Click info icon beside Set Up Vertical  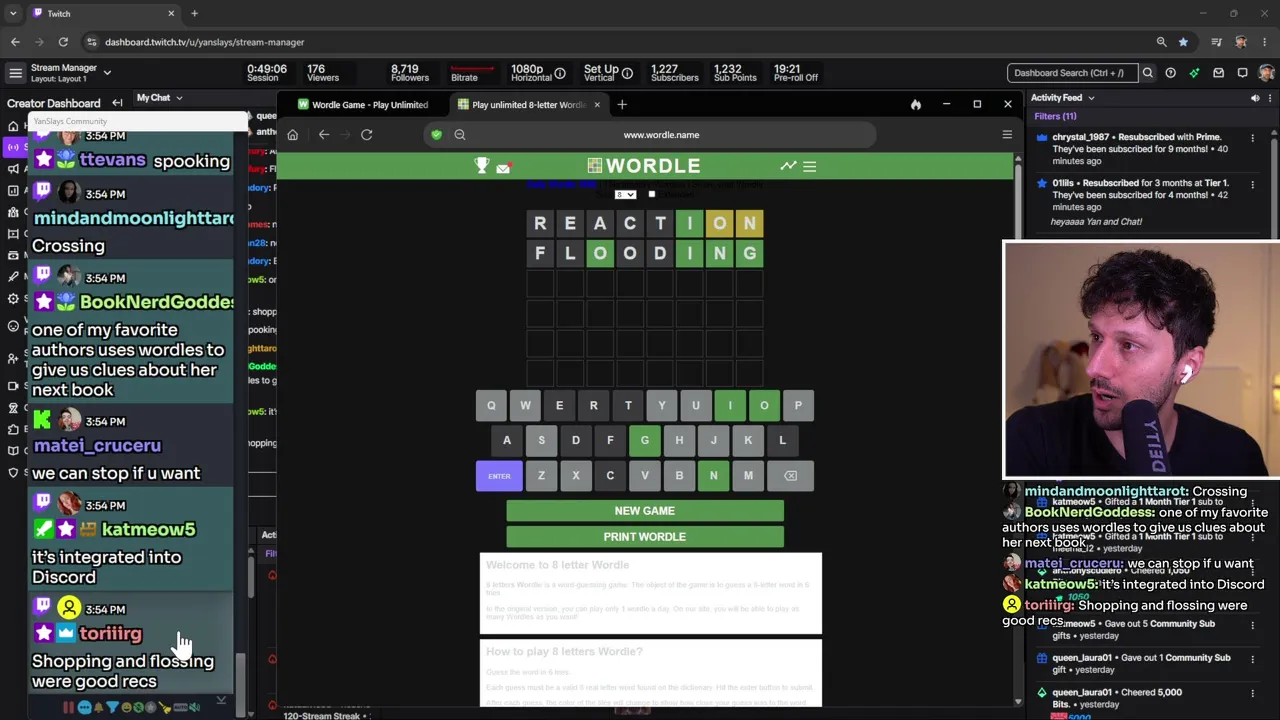click(627, 73)
